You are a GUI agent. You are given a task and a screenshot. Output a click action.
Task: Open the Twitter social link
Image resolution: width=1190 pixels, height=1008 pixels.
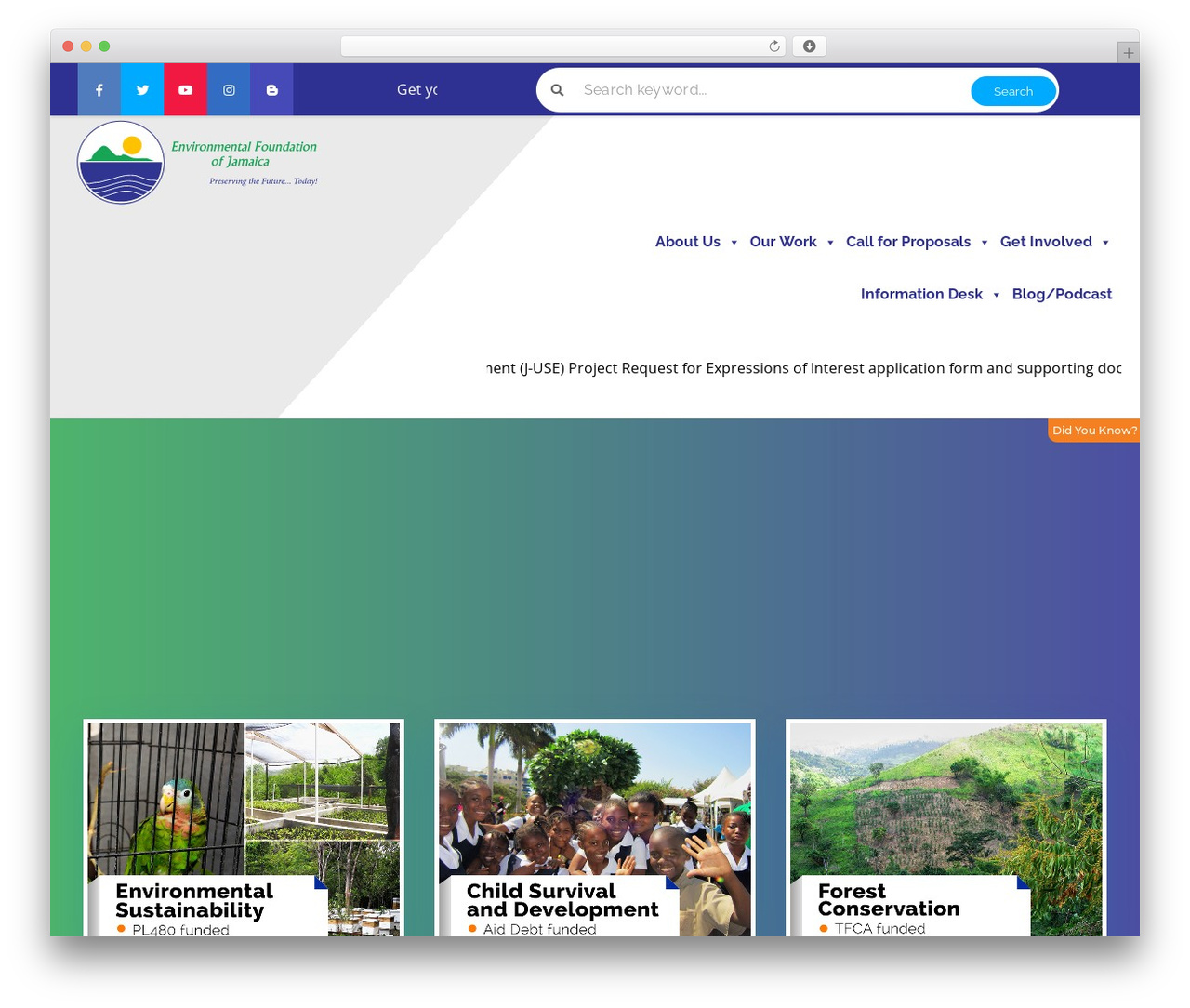pyautogui.click(x=142, y=90)
